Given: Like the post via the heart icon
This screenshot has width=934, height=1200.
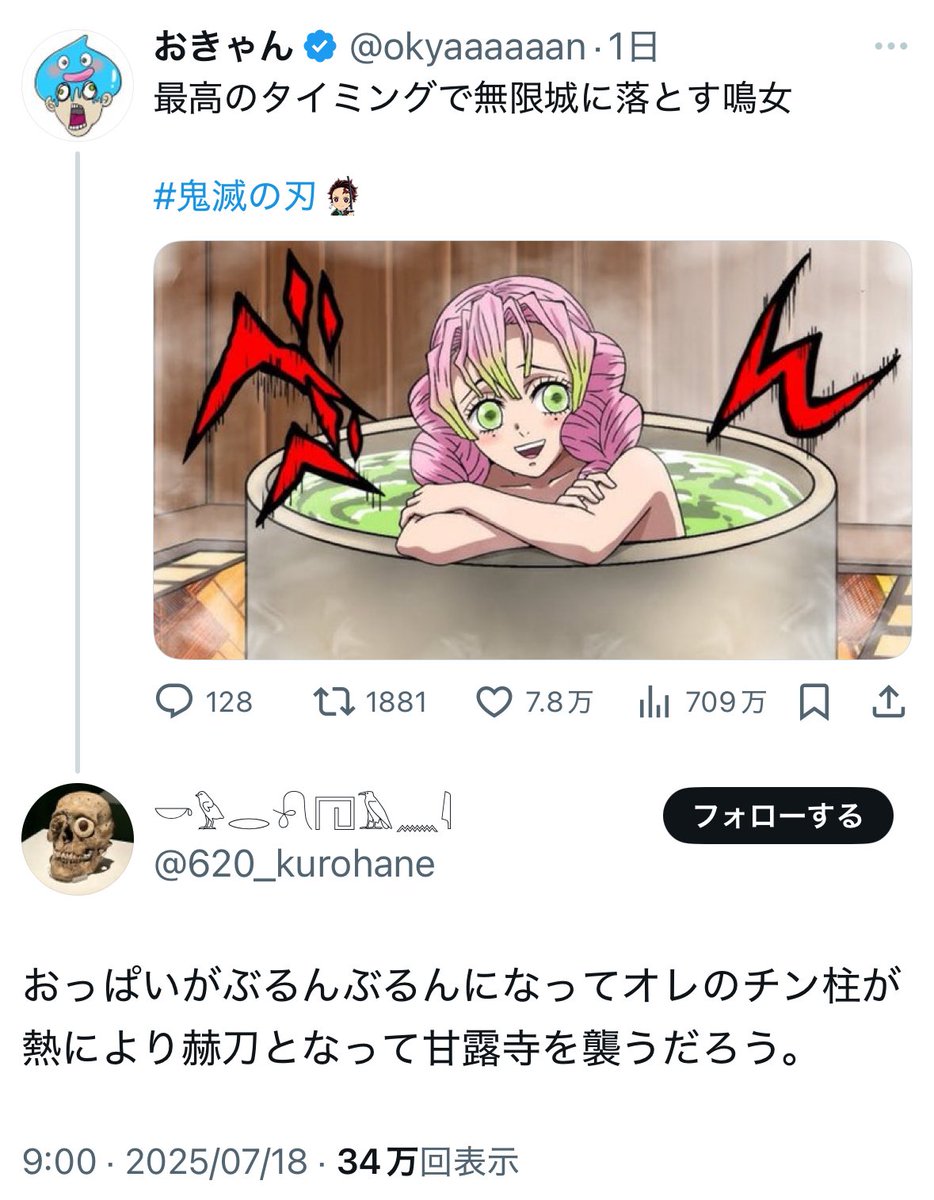Looking at the screenshot, I should pos(493,703).
